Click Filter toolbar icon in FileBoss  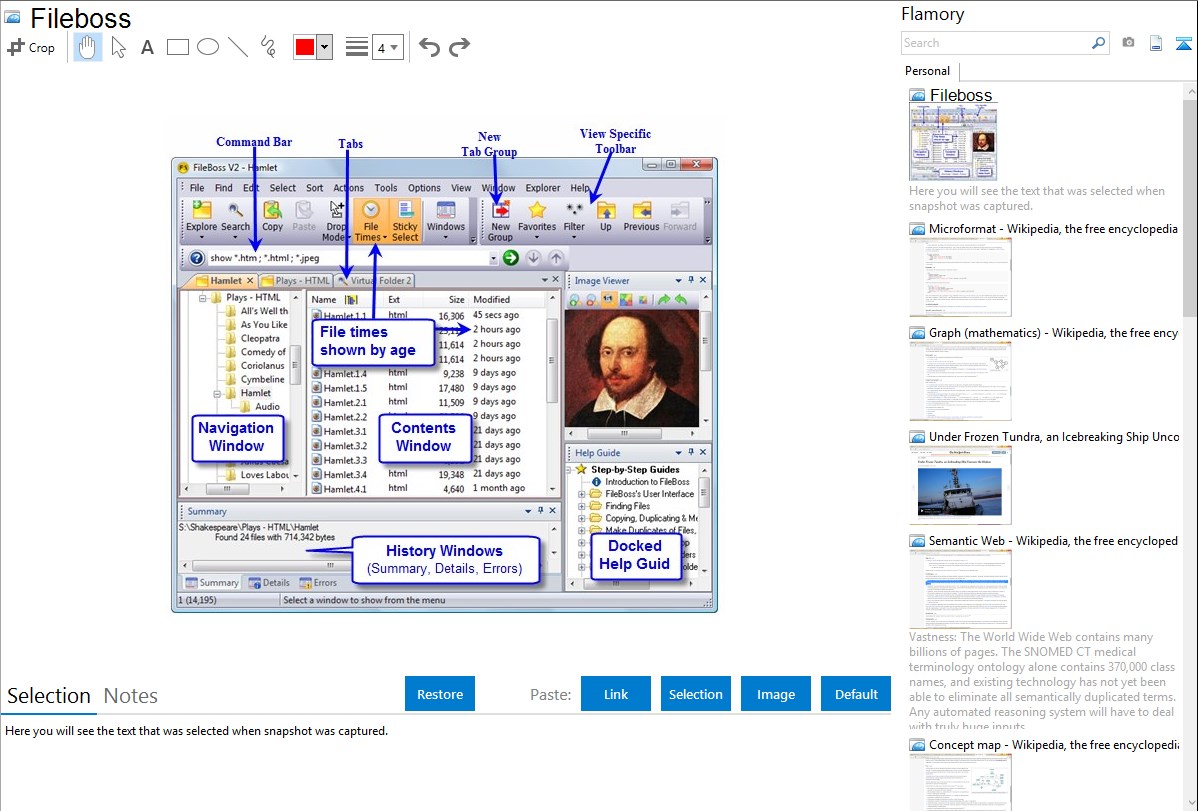574,216
